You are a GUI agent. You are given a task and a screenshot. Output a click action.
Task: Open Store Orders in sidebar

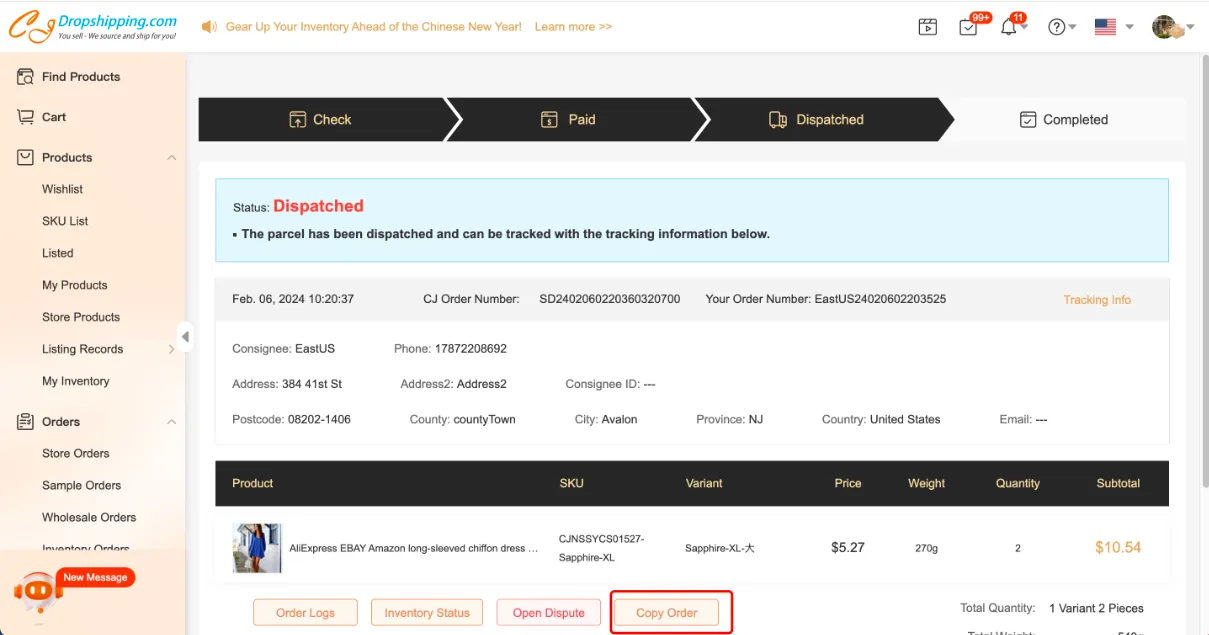point(76,453)
